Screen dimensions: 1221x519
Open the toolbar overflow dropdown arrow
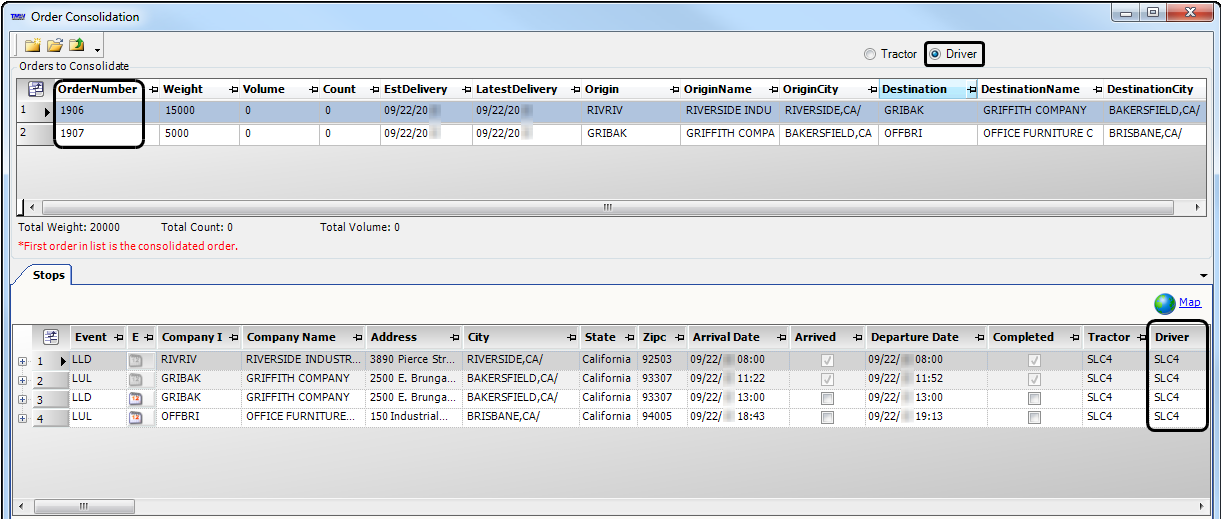tap(97, 49)
